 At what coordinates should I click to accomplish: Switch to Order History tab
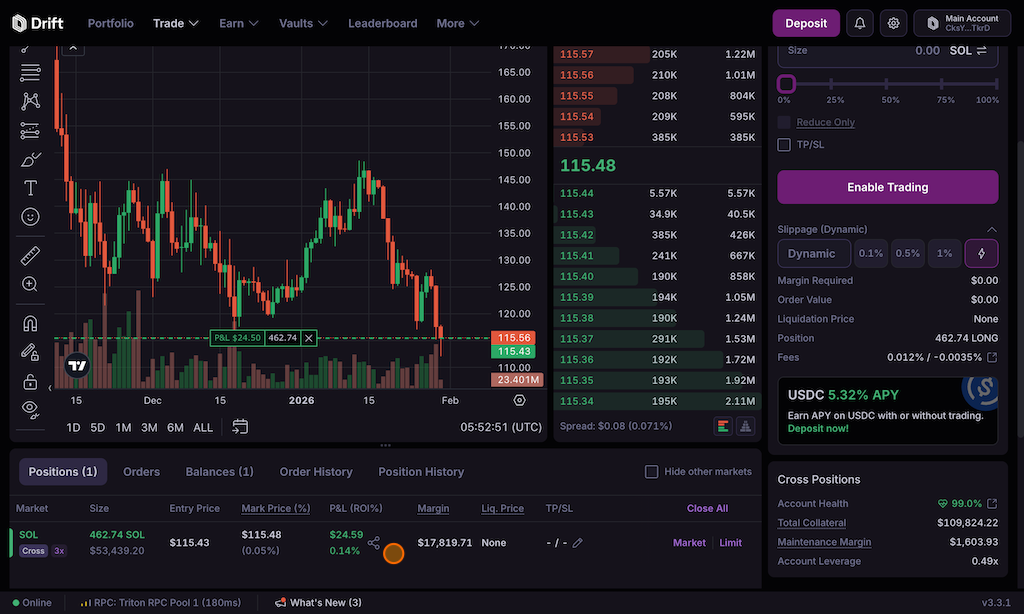(x=316, y=472)
